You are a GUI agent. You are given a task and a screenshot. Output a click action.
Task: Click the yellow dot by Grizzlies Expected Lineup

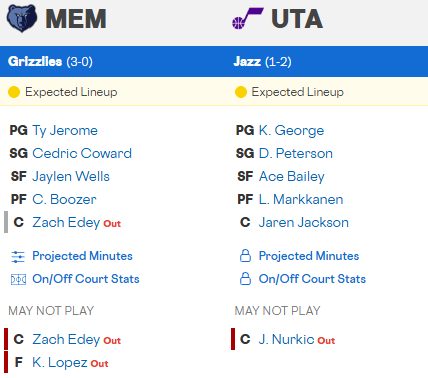(14, 92)
